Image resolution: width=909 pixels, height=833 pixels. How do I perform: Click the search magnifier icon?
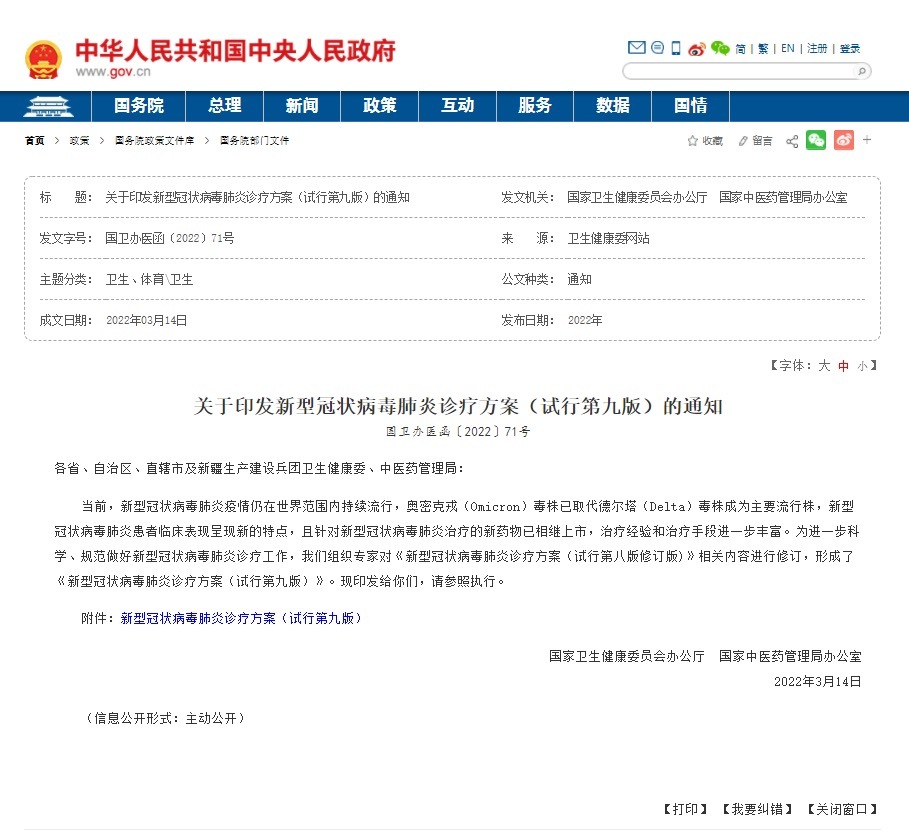[x=862, y=71]
